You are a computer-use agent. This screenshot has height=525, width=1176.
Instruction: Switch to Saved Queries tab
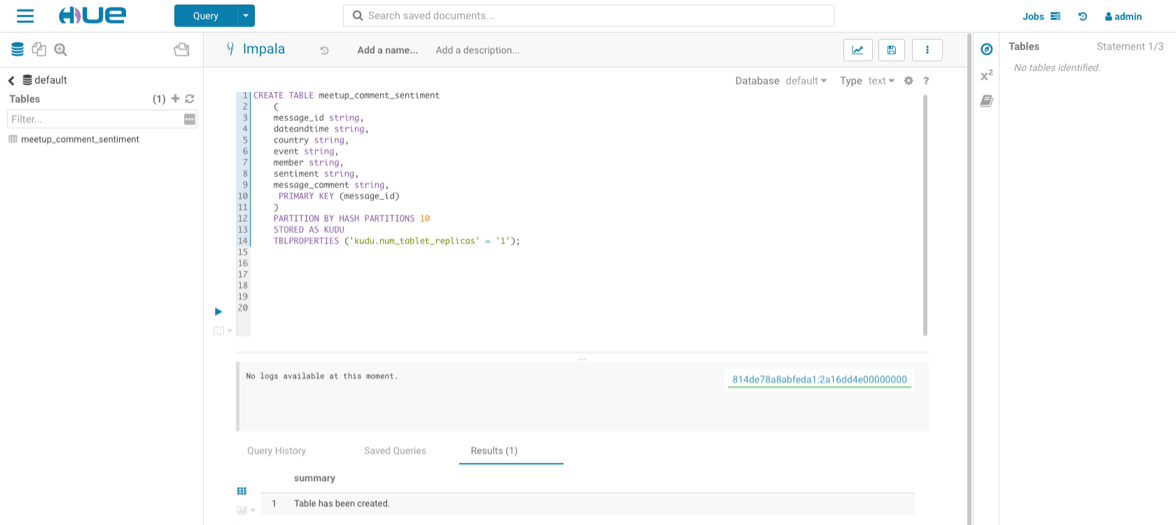click(394, 451)
